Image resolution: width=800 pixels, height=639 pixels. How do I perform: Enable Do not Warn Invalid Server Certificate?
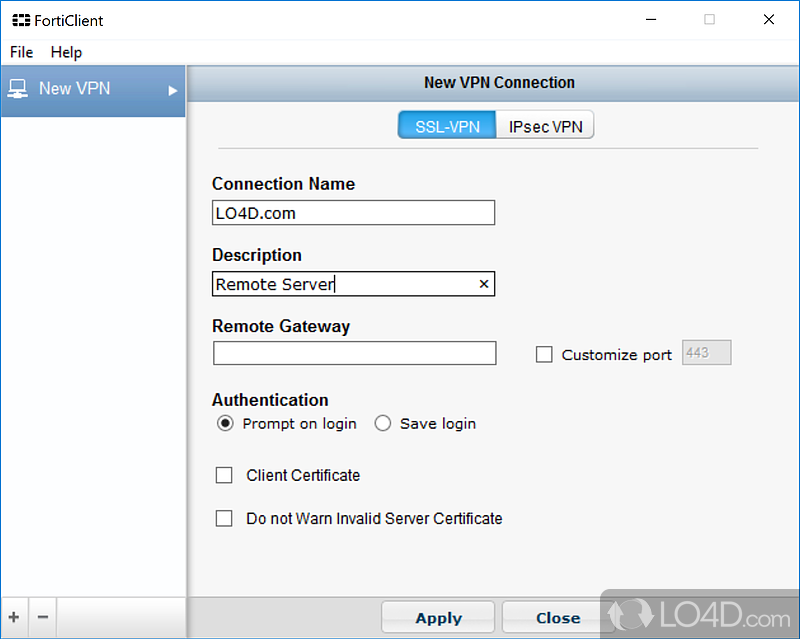pyautogui.click(x=224, y=518)
